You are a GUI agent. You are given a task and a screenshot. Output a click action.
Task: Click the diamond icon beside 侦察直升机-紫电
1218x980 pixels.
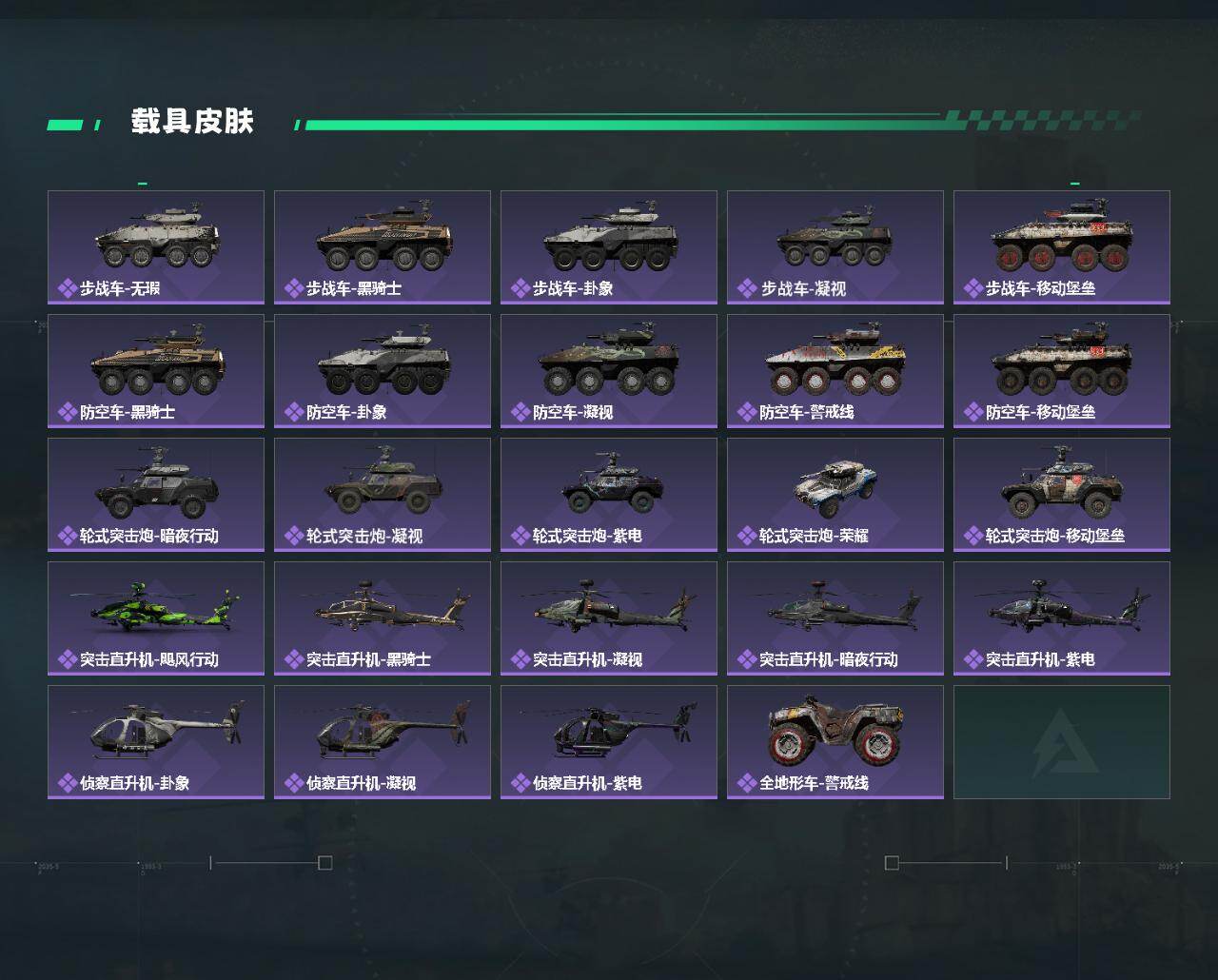(521, 783)
